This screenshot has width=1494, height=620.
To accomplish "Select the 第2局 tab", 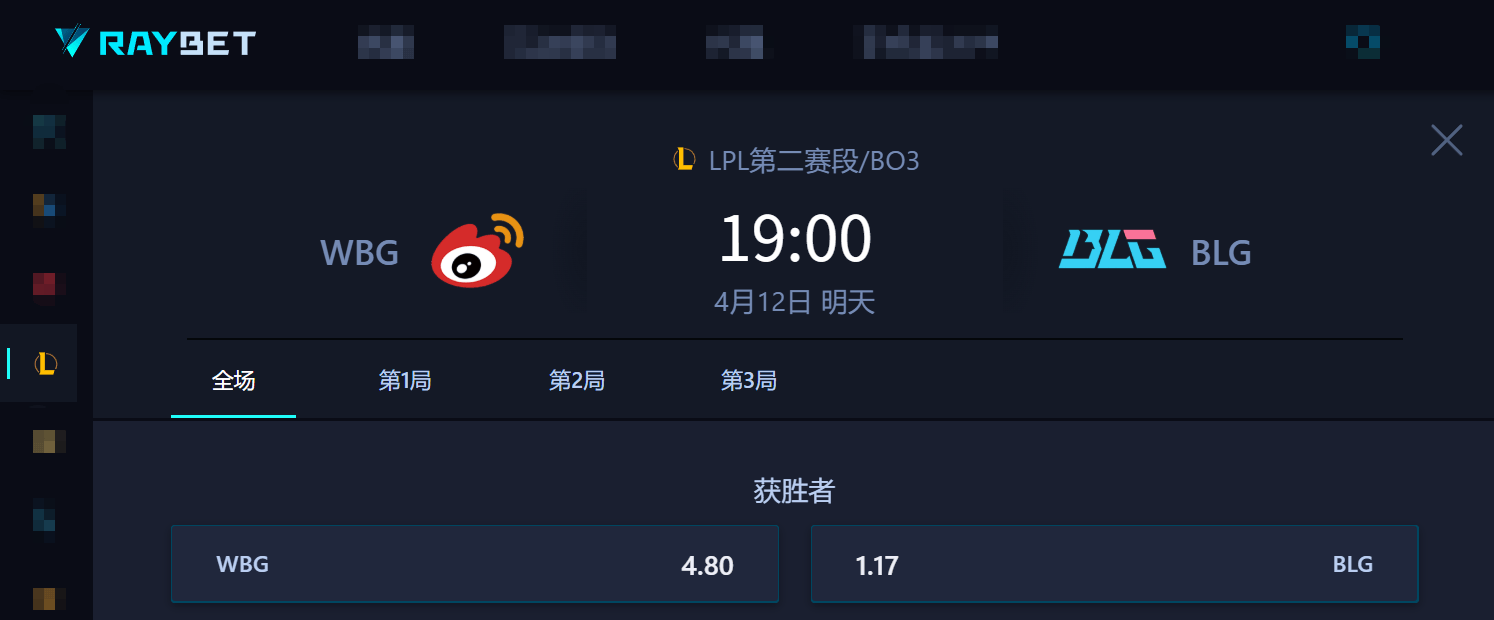I will 577,381.
